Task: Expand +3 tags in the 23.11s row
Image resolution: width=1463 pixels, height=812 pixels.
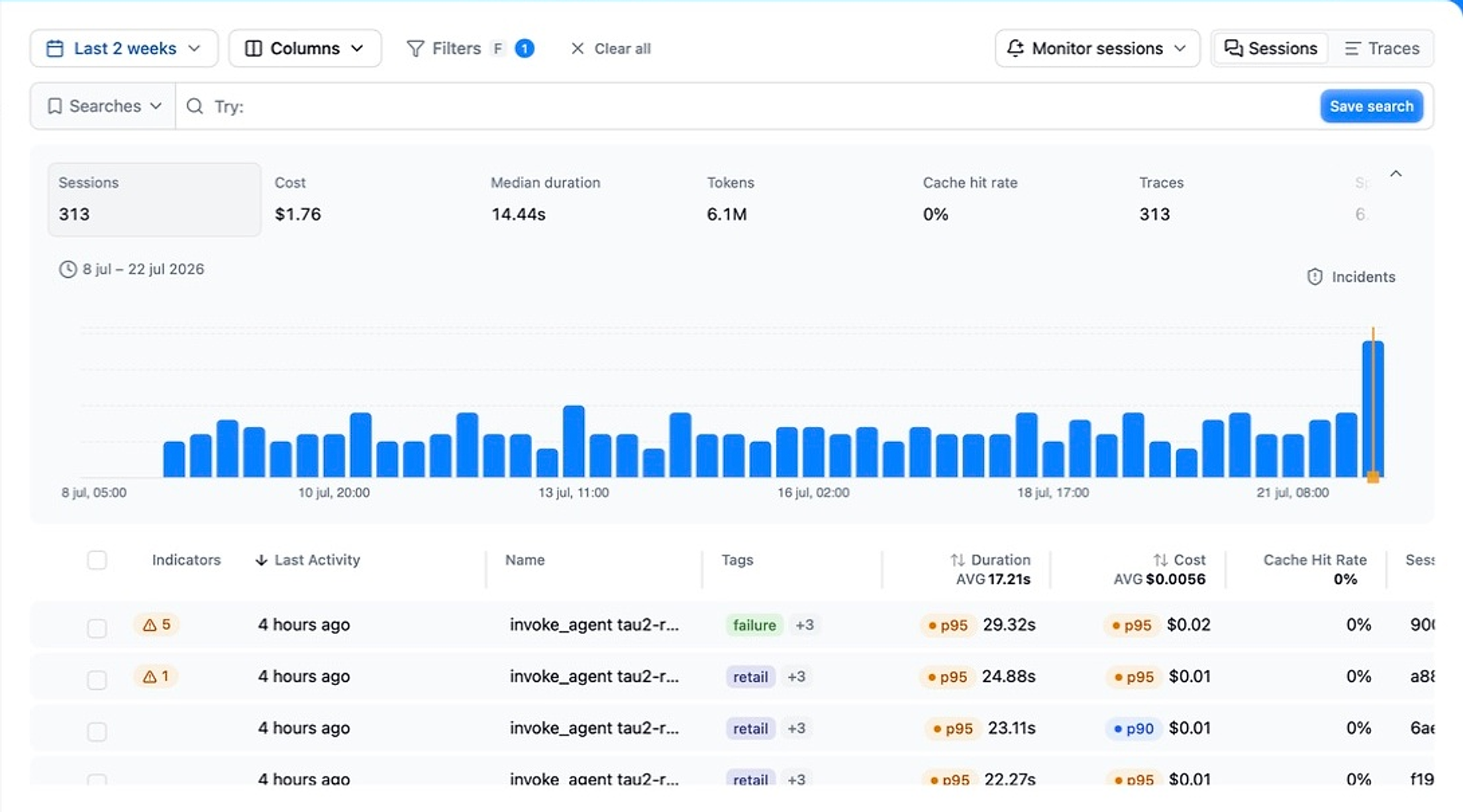Action: click(x=797, y=728)
